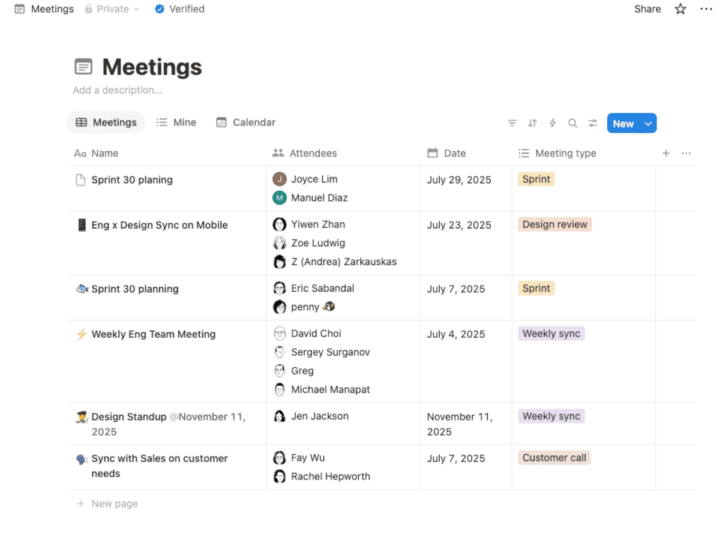
Task: Click Fay Wu's avatar
Action: click(x=279, y=458)
